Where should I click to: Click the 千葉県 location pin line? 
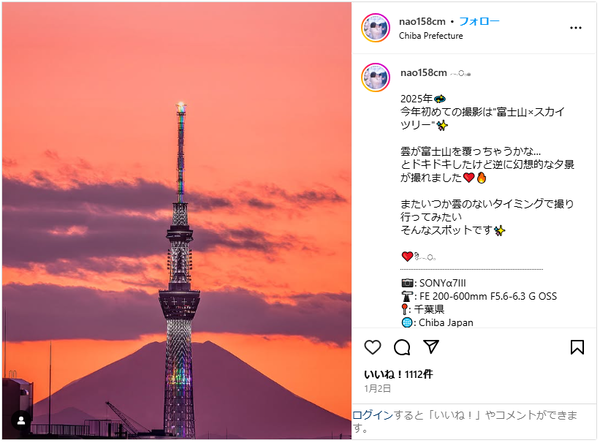coord(422,309)
